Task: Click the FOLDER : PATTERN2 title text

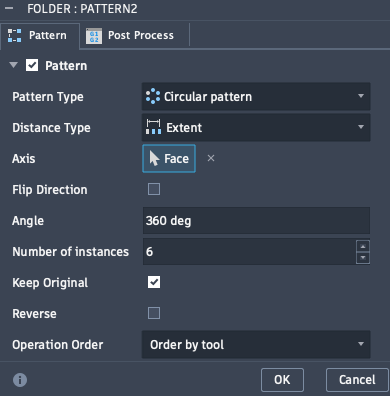Action: (82, 9)
